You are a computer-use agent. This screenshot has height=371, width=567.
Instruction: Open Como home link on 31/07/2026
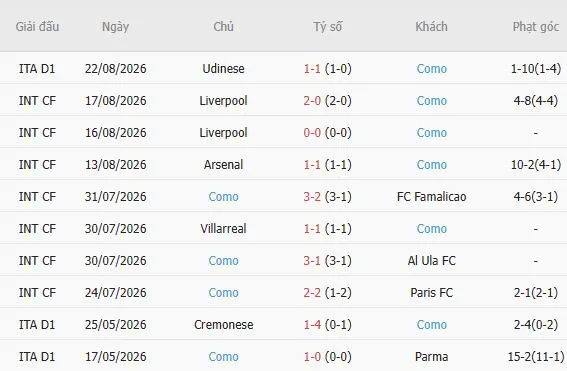coord(223,197)
